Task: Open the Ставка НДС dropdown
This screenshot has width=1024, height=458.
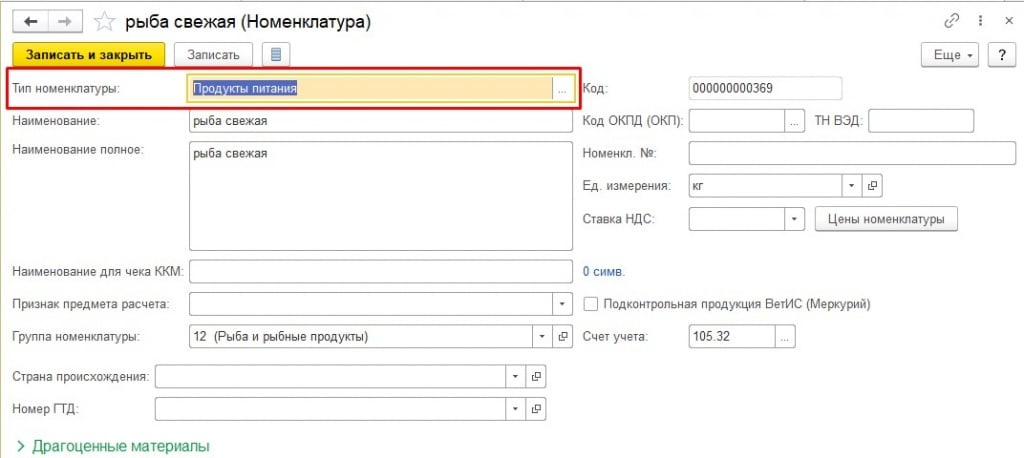Action: [x=795, y=218]
